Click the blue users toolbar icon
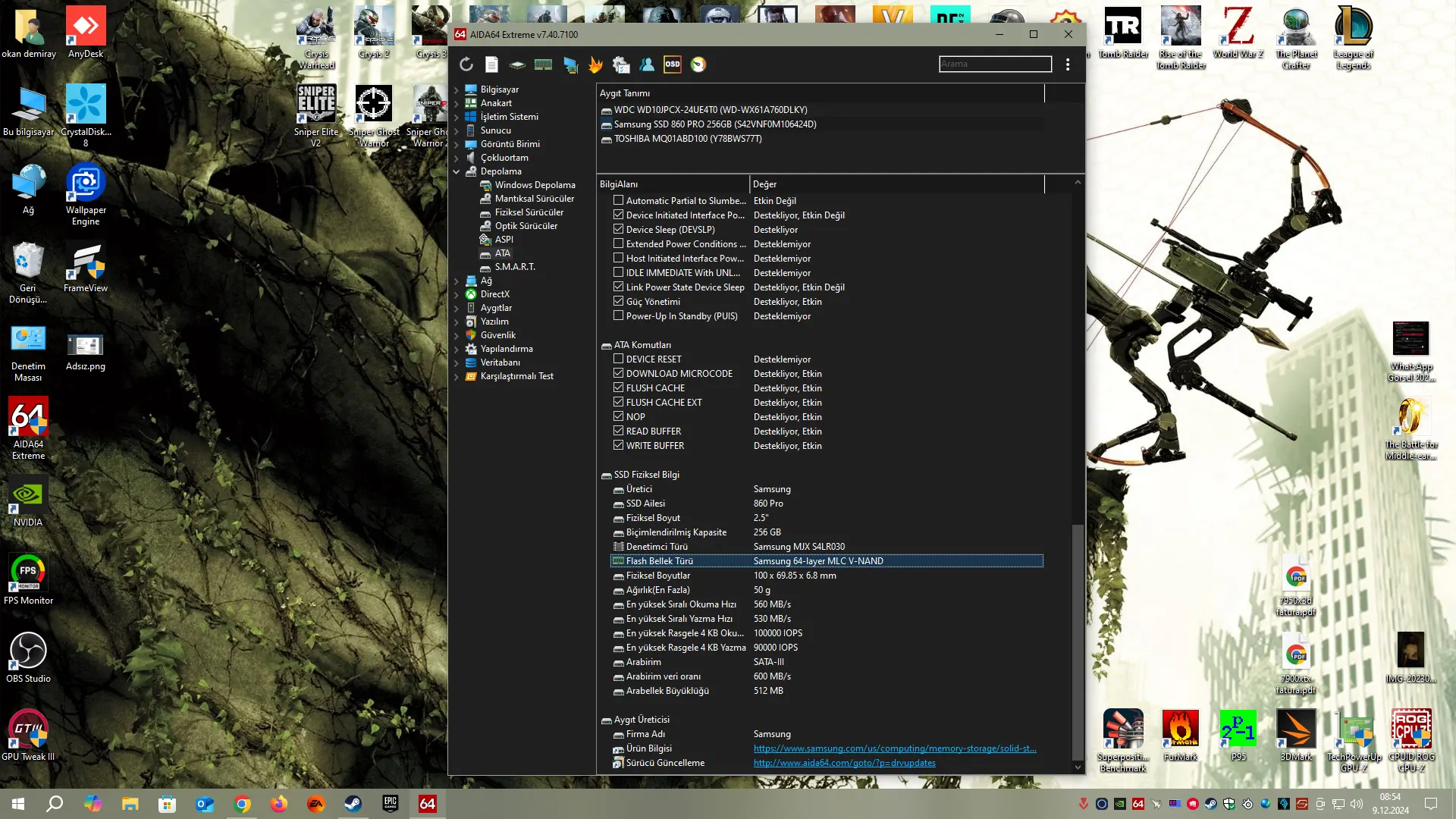1456x819 pixels. tap(647, 64)
